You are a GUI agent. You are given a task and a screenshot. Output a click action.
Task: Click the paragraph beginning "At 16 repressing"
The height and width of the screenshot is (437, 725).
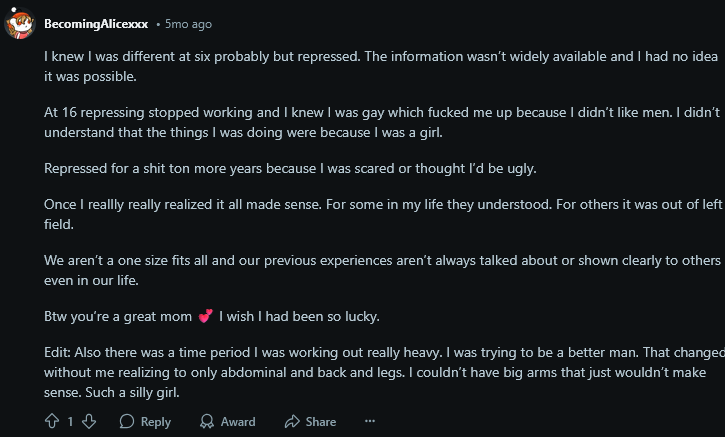tap(380, 121)
